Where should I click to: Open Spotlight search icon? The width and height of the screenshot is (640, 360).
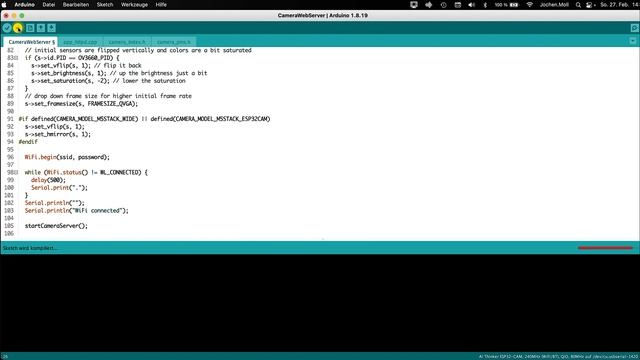(x=578, y=5)
